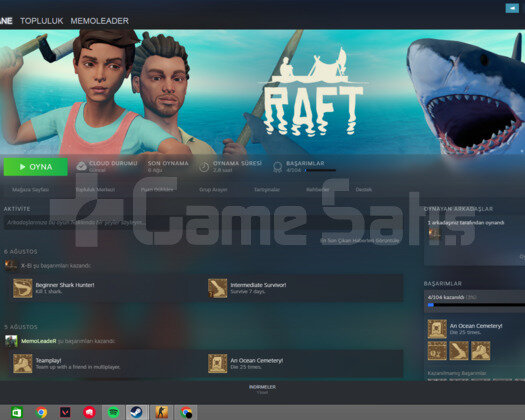Click the friend avatar under Oynayan Arkadaşlar
Image resolution: width=525 pixels, height=420 pixels.
point(435,234)
